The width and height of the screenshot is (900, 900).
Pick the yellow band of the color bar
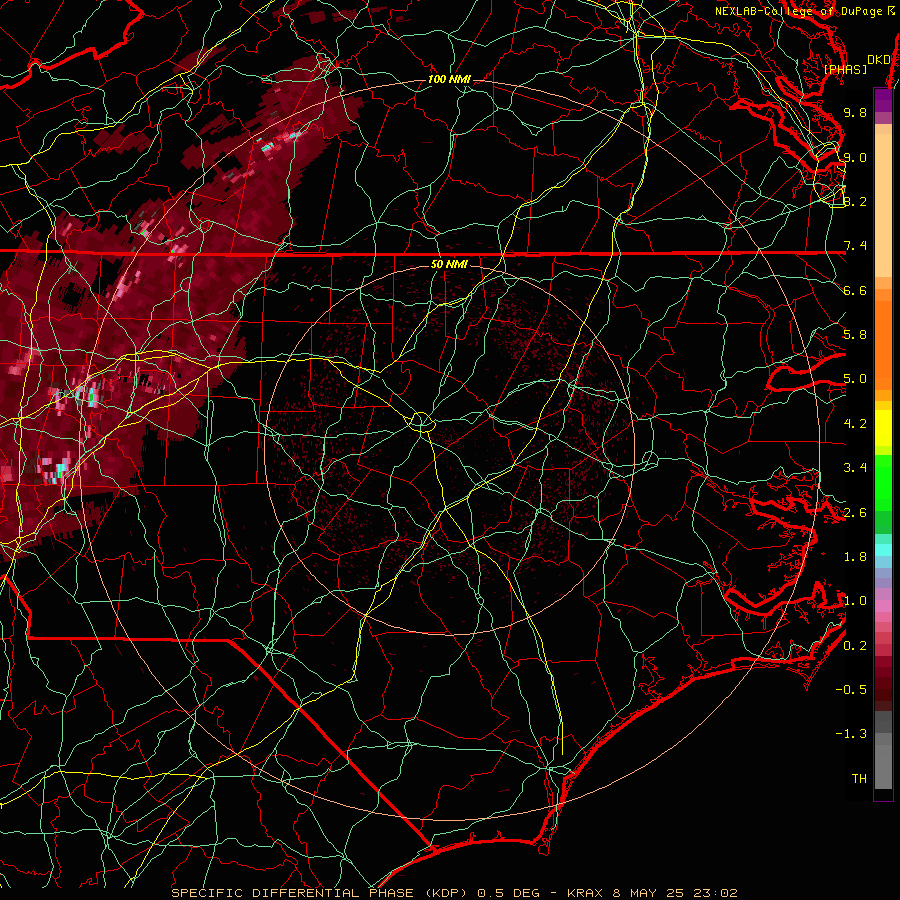(883, 428)
